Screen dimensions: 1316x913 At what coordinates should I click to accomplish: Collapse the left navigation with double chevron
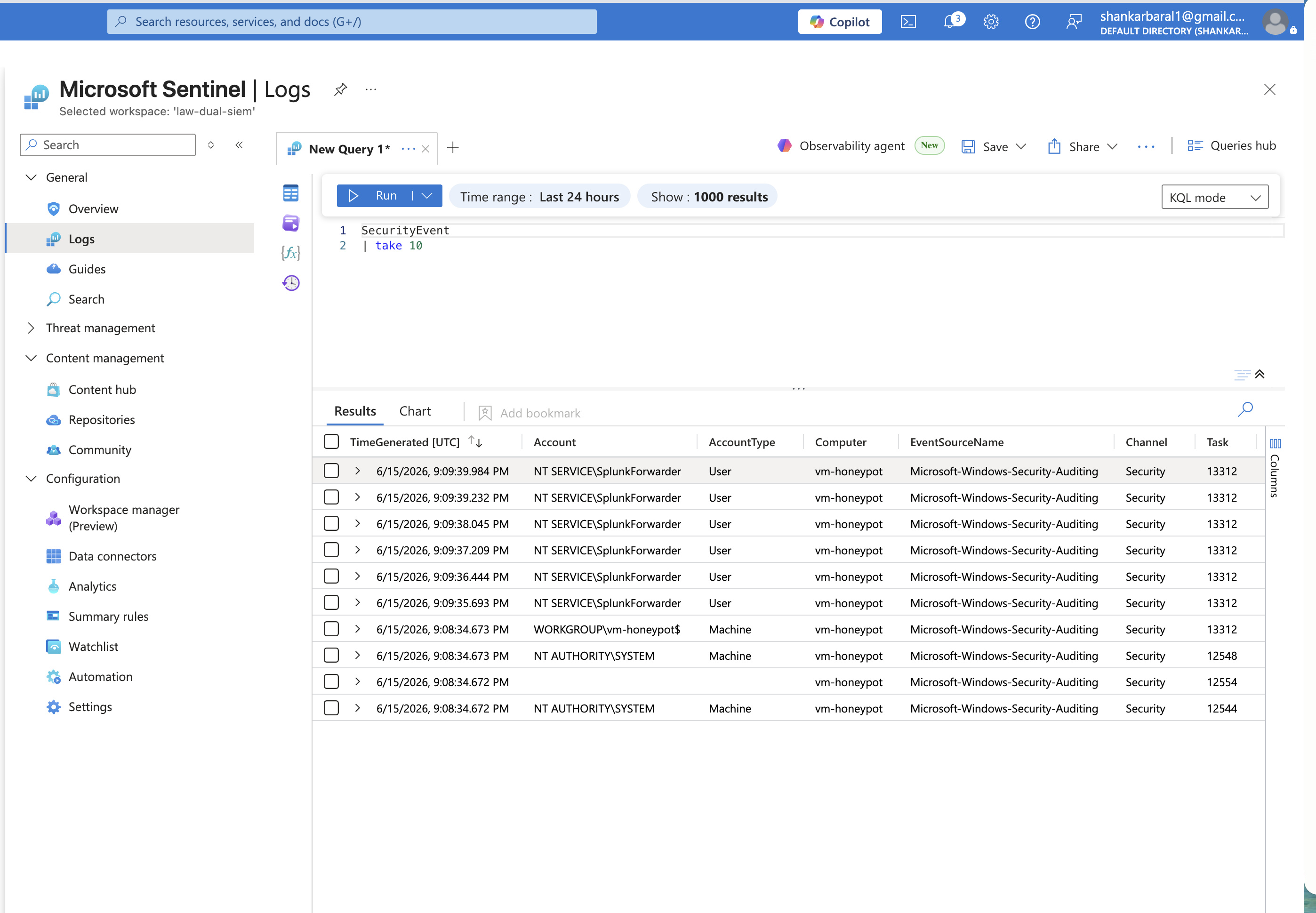239,145
